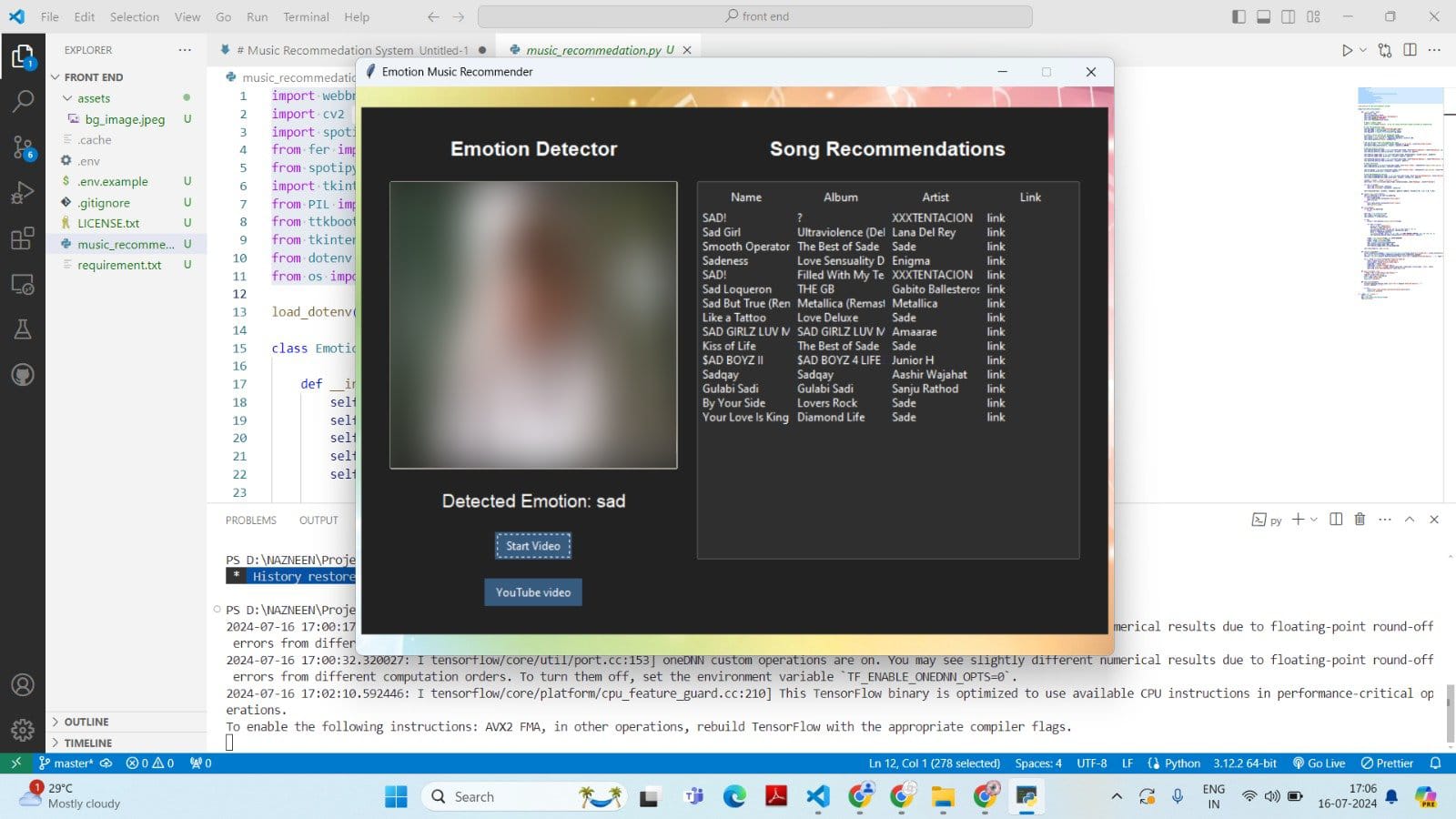Open the Explorer view in activity bar
Screen dimensions: 1456x819
(x=23, y=56)
